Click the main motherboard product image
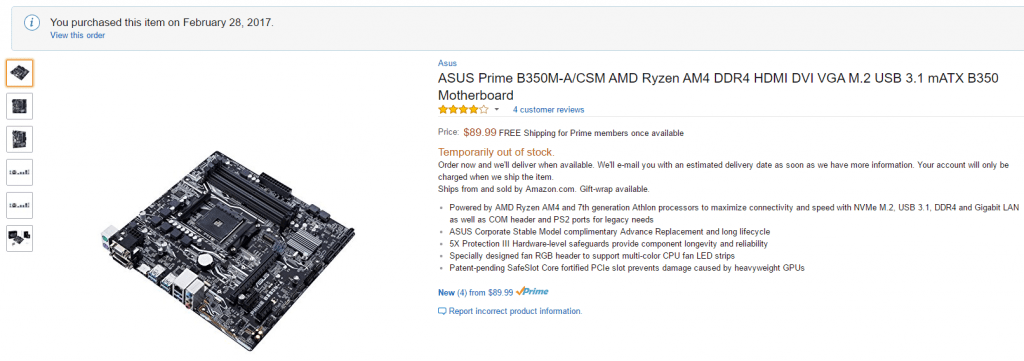Viewport: 1024px width, 361px height. (227, 250)
